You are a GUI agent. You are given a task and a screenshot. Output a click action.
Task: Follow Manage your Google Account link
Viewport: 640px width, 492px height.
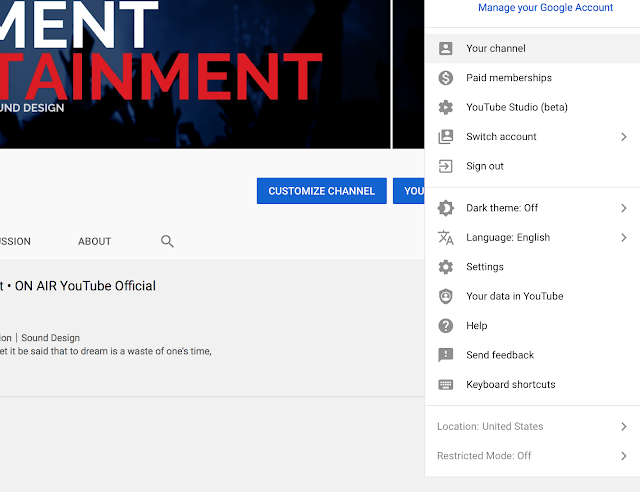545,7
